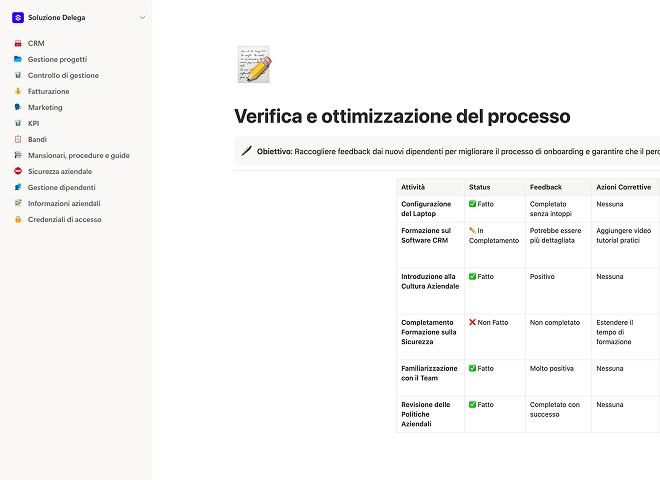Click the memo page icon above the title
This screenshot has width=660, height=480.
(254, 64)
